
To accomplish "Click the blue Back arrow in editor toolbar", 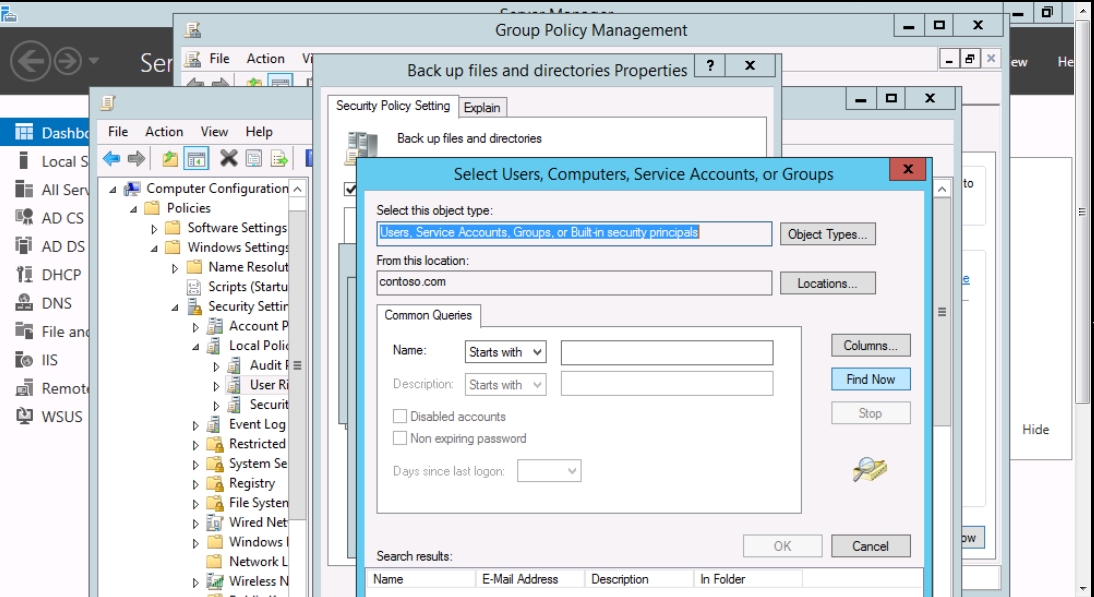I will pos(112,158).
